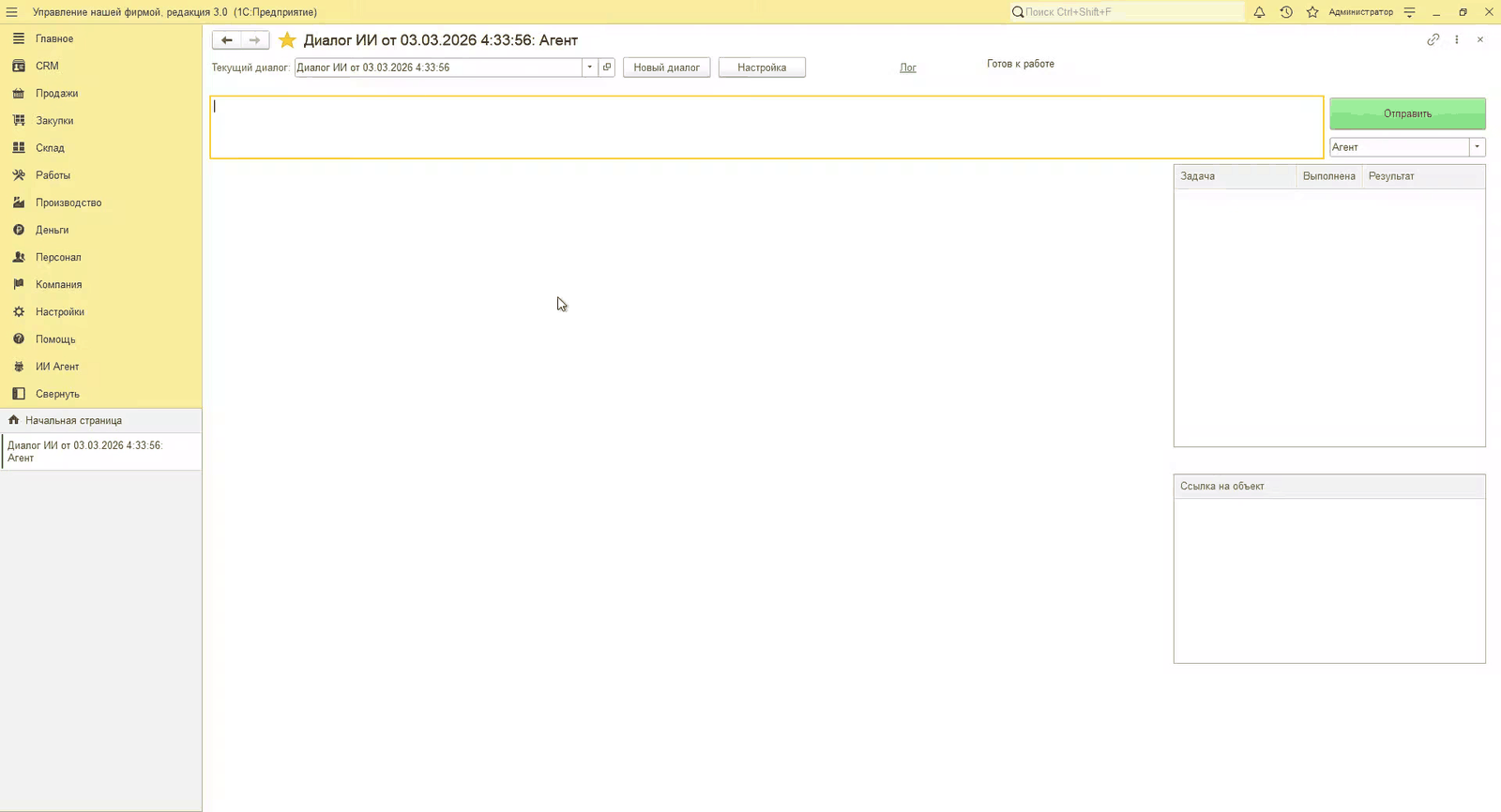Open the Работы section
This screenshot has width=1501, height=812.
(53, 175)
